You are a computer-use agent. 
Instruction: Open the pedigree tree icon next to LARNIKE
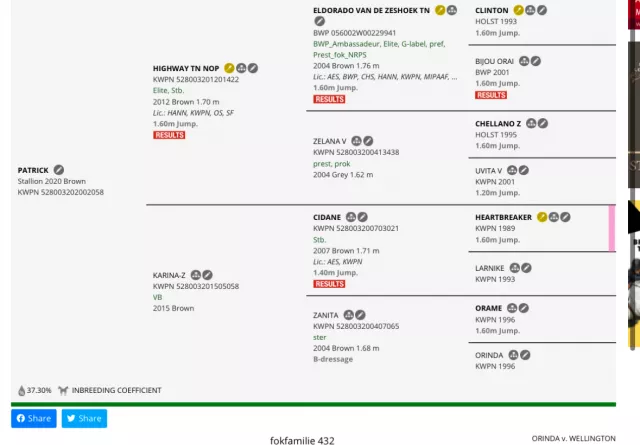(x=514, y=268)
